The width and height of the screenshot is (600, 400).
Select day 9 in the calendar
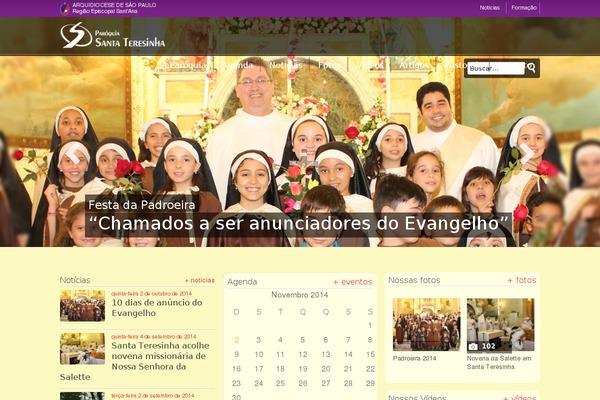point(236,354)
